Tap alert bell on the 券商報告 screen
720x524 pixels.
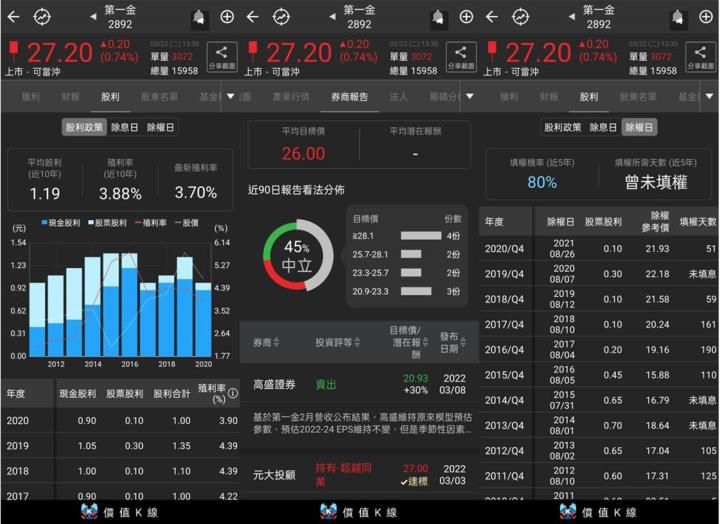pos(438,17)
